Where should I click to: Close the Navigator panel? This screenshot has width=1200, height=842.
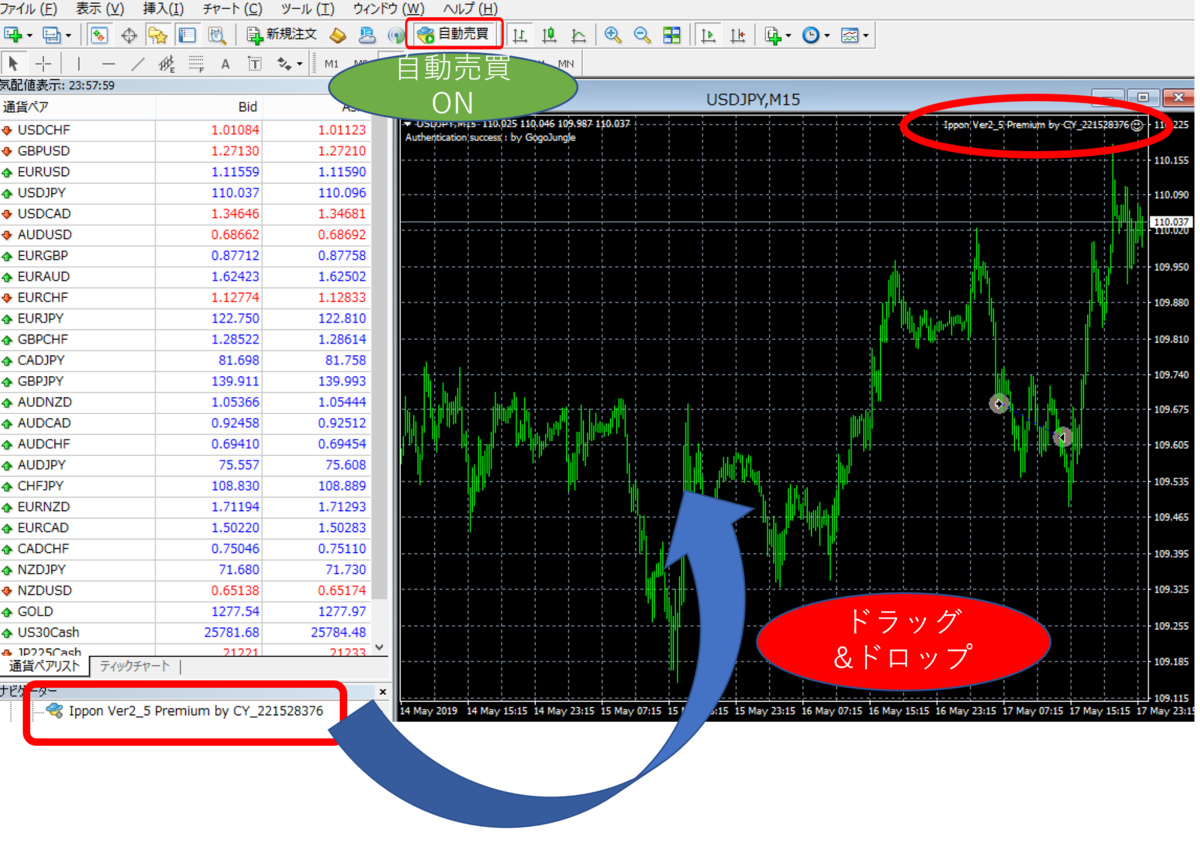point(382,691)
